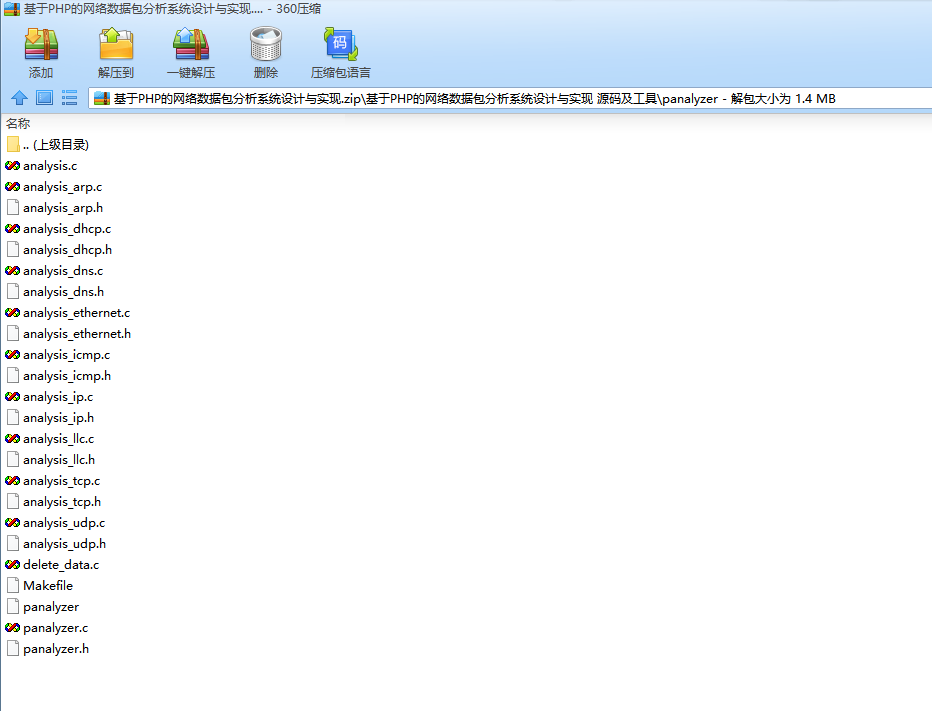Select the analysis_dhcp.c file icon
The height and width of the screenshot is (711, 932).
12,229
